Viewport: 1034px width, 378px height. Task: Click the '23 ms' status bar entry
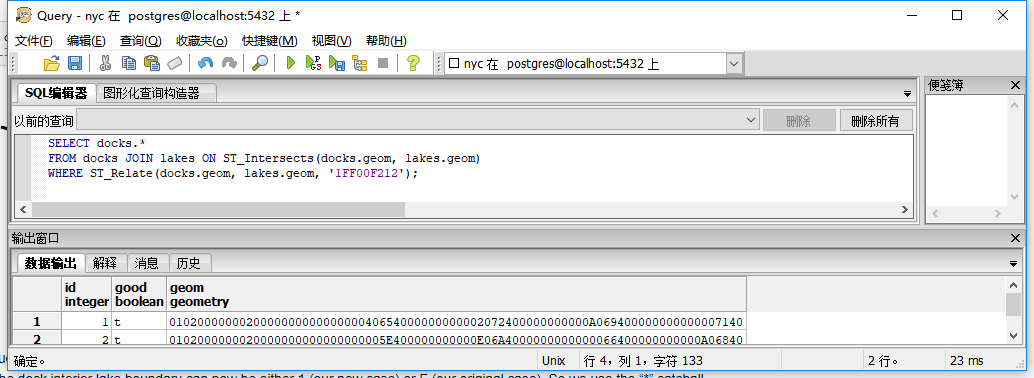(x=967, y=361)
